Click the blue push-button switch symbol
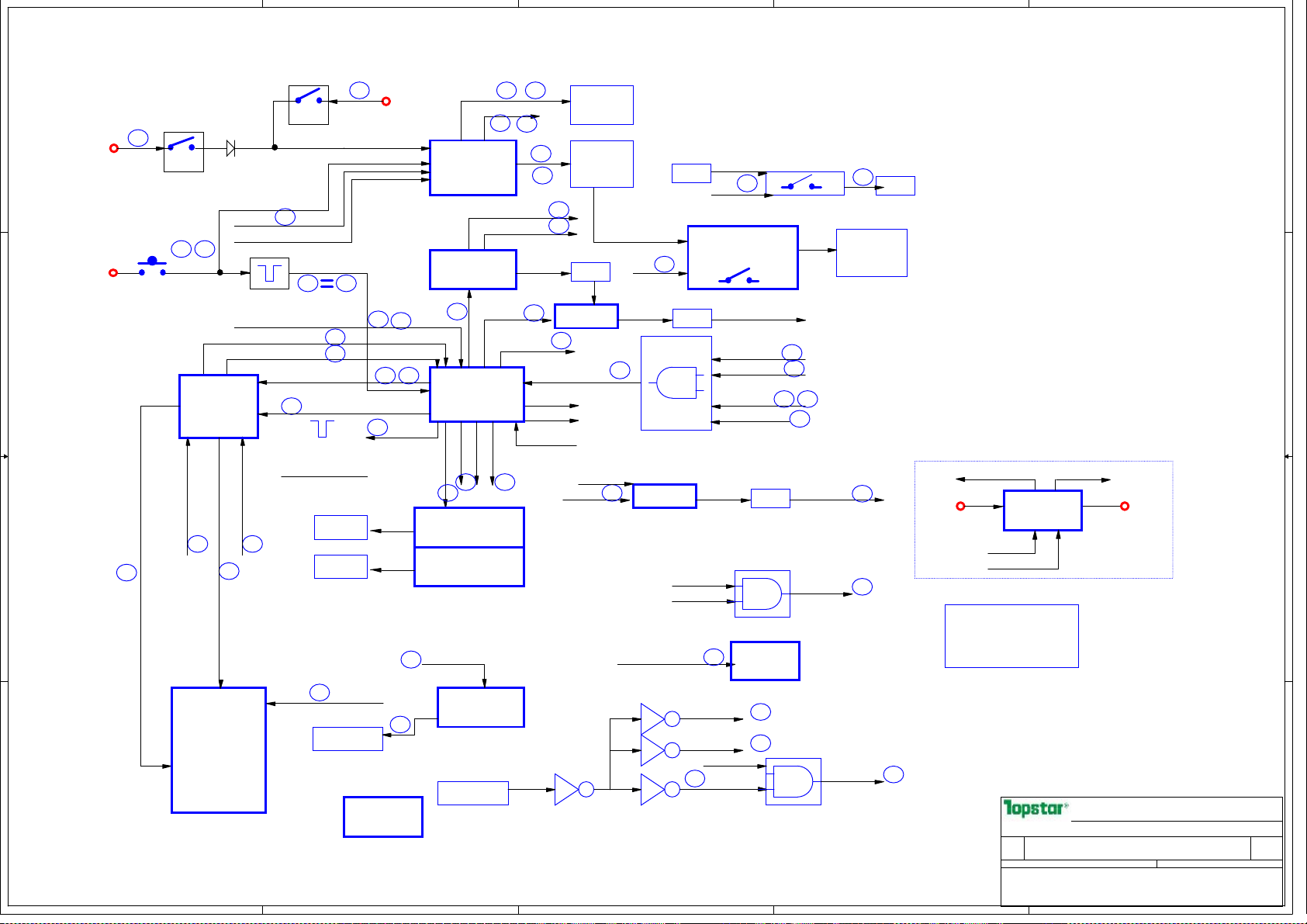 pyautogui.click(x=152, y=266)
